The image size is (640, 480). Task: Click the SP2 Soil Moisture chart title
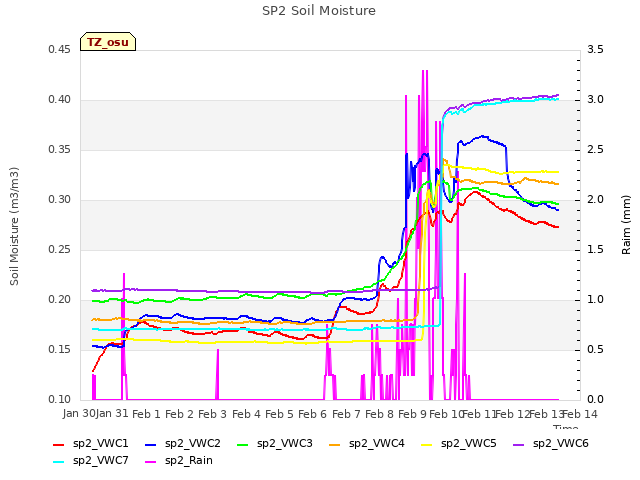point(319,11)
